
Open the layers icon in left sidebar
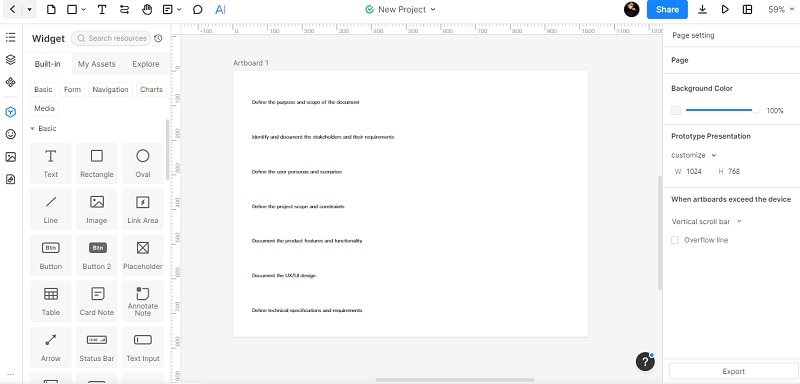[x=11, y=60]
